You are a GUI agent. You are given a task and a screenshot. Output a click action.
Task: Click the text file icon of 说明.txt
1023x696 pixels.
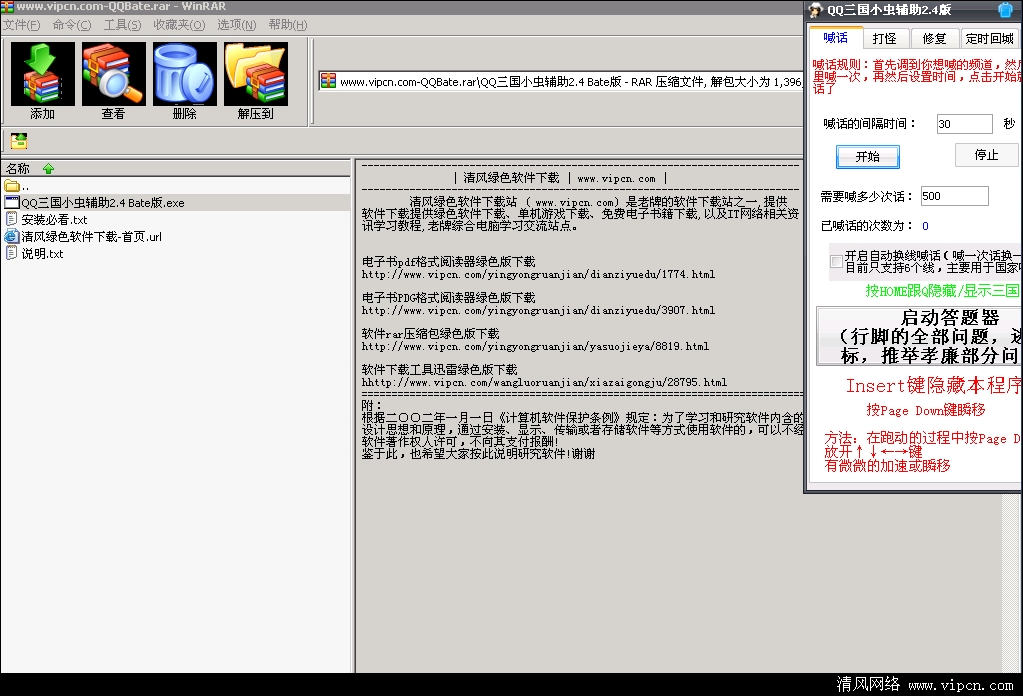tap(11, 253)
